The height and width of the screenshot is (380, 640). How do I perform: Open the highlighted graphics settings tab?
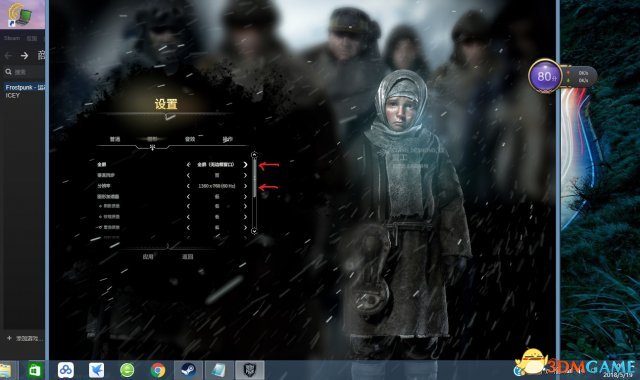pos(152,139)
